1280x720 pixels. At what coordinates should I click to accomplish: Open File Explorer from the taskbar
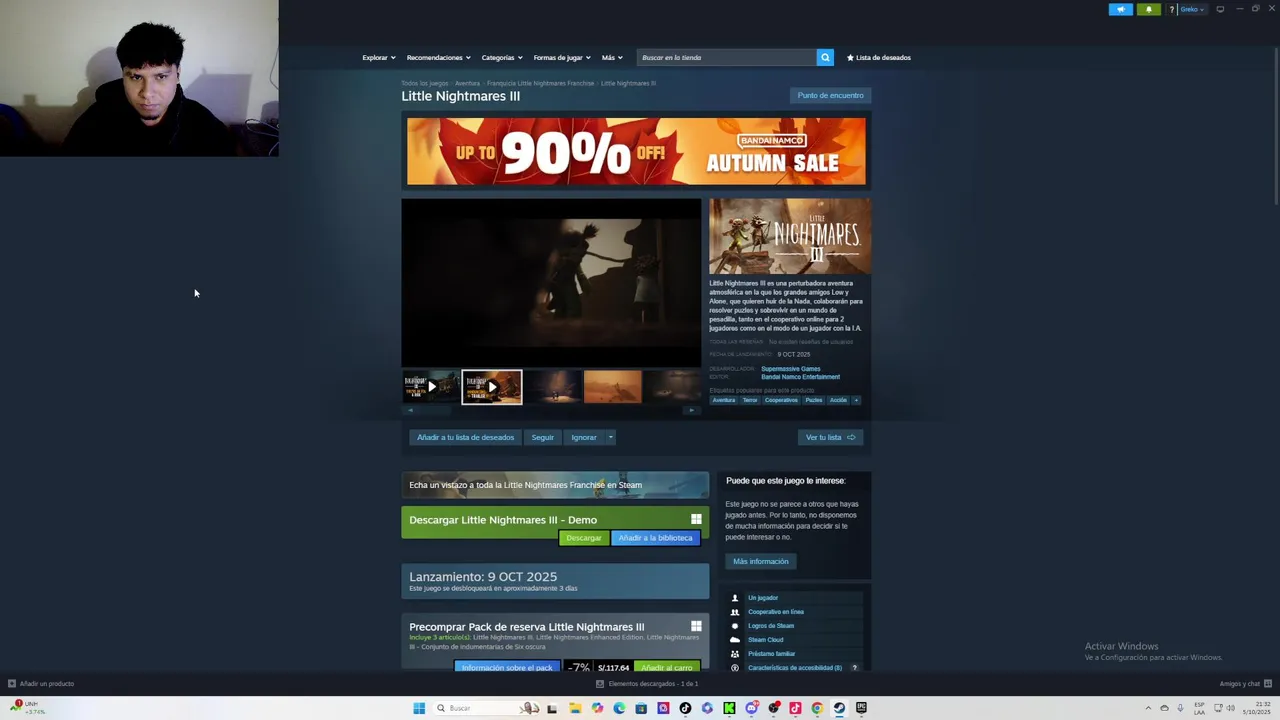[575, 708]
